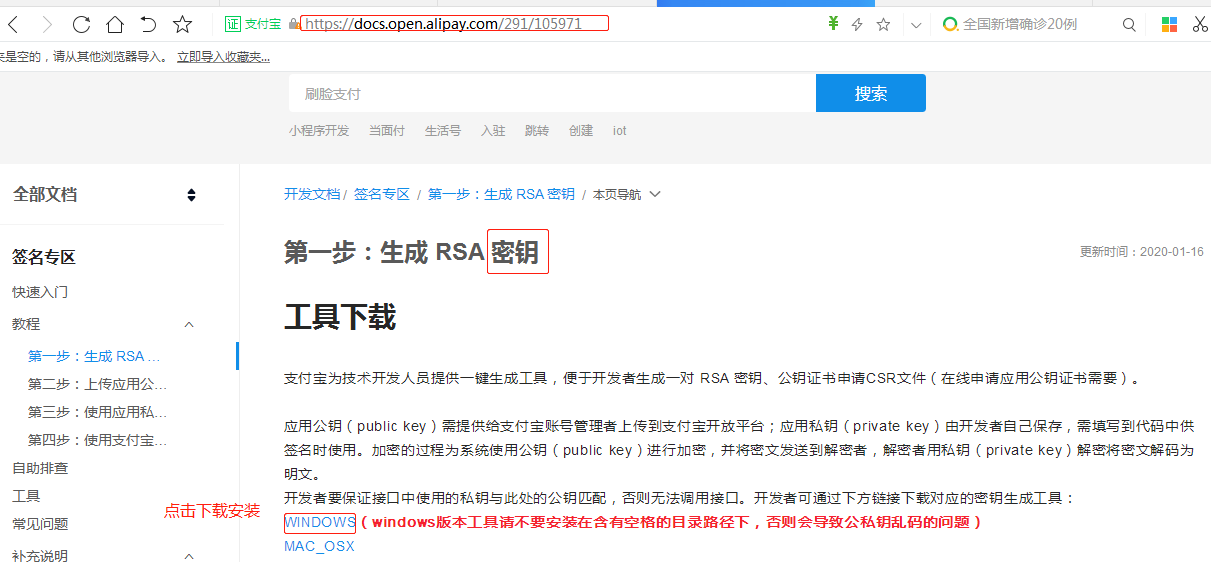Click the blue 搜索 button
The image size is (1211, 562).
[871, 93]
